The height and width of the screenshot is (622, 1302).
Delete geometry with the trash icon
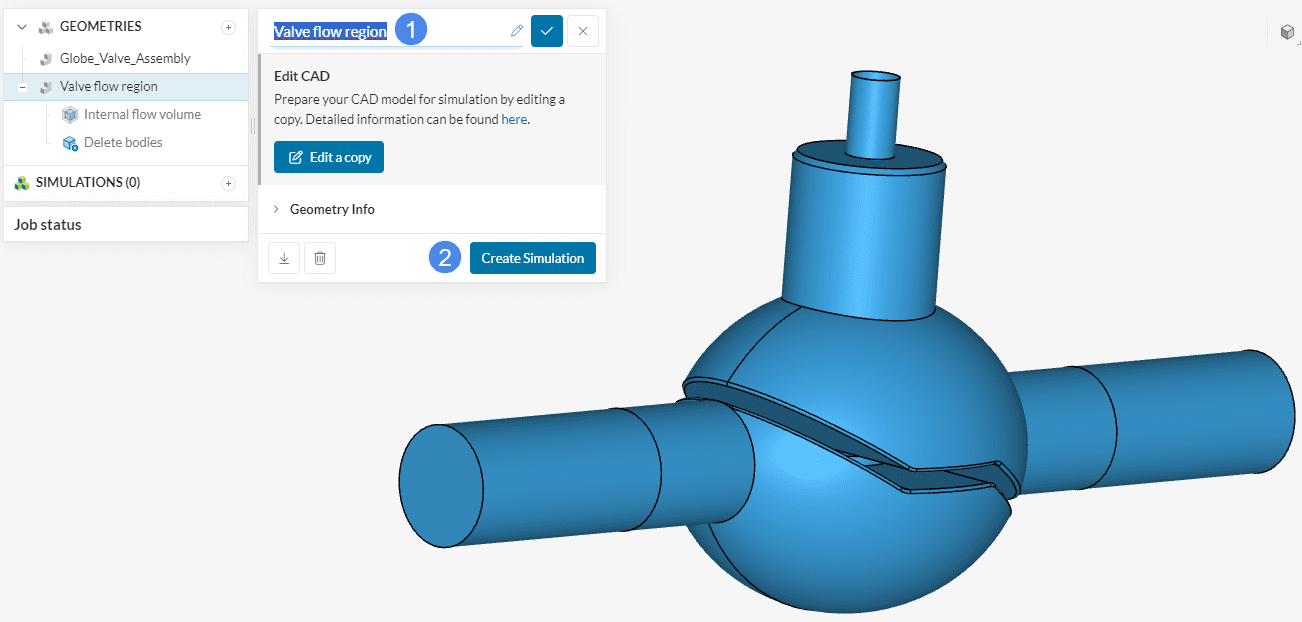pyautogui.click(x=320, y=258)
